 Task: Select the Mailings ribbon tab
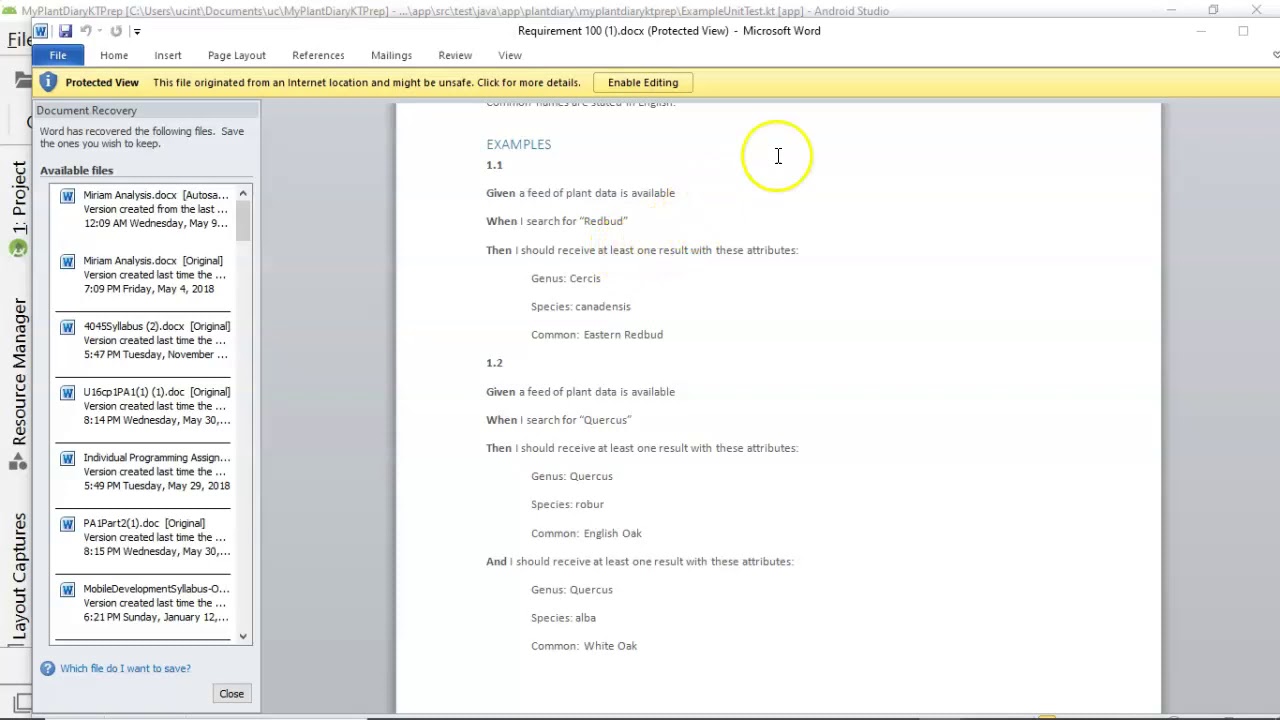[391, 55]
